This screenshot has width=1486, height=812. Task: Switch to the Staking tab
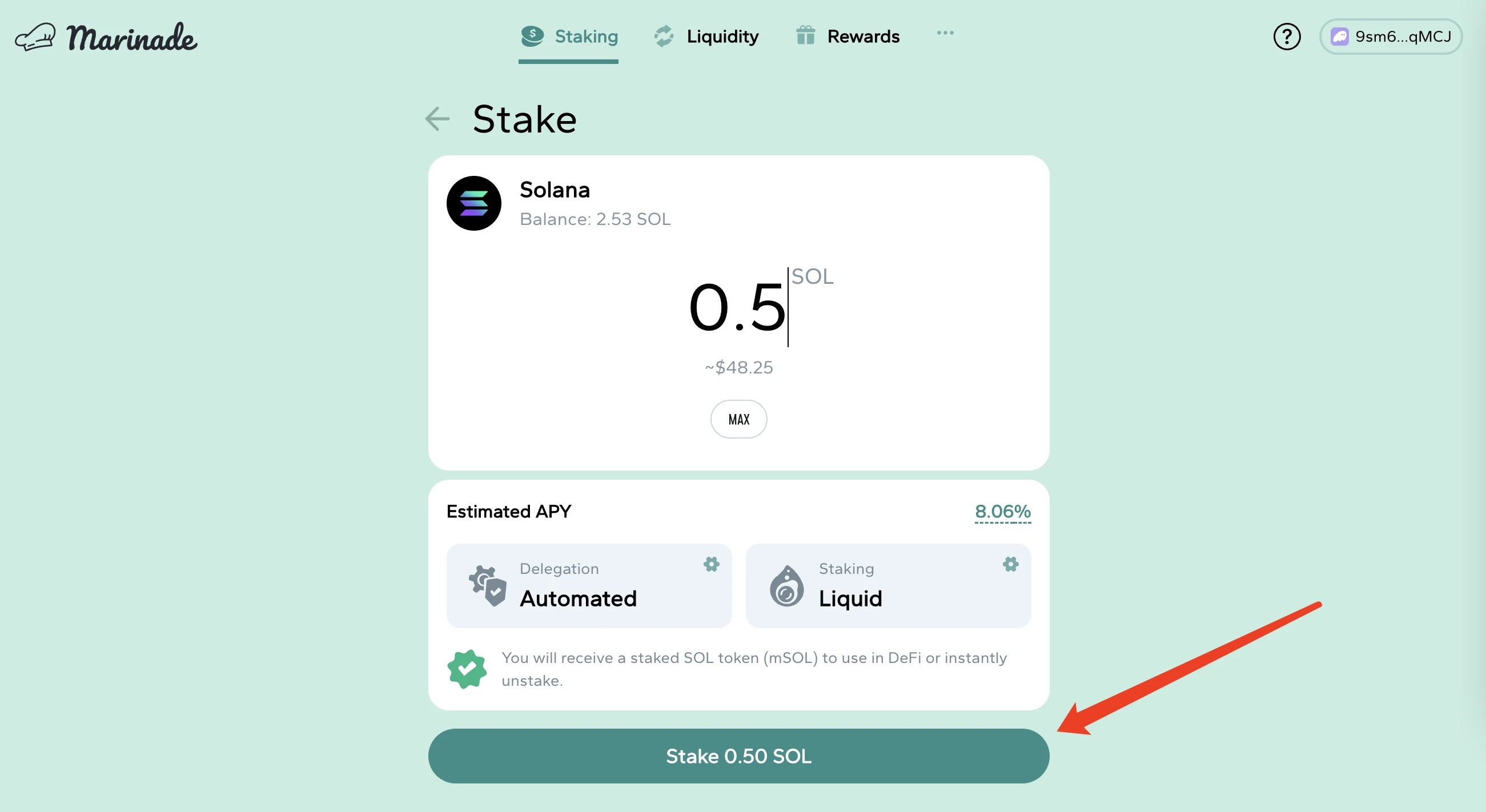569,37
